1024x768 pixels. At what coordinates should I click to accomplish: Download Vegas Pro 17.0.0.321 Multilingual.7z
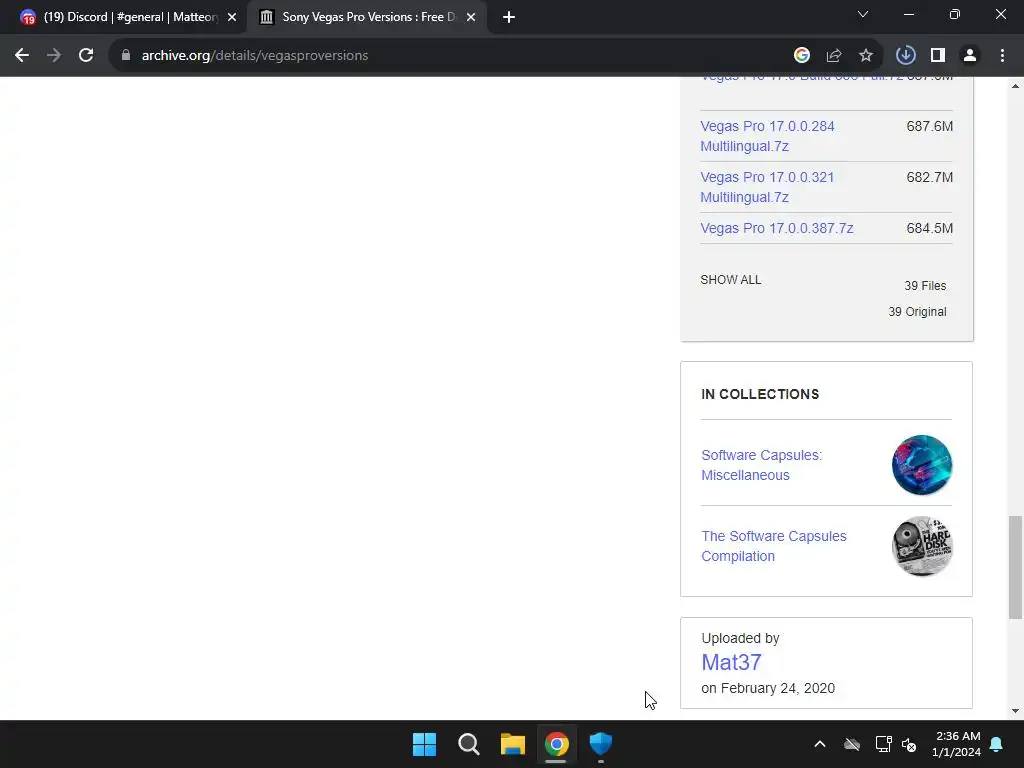pyautogui.click(x=767, y=187)
